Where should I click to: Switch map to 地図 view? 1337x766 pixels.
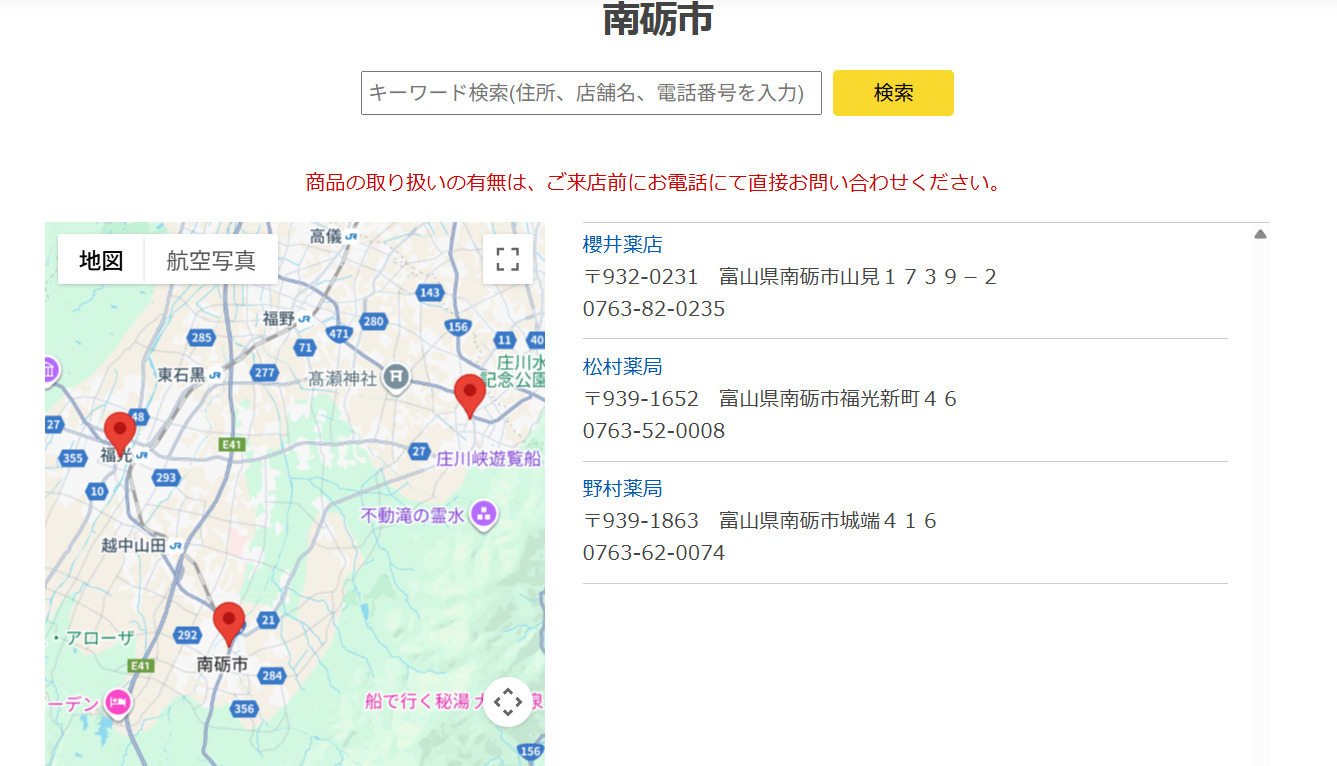[101, 261]
